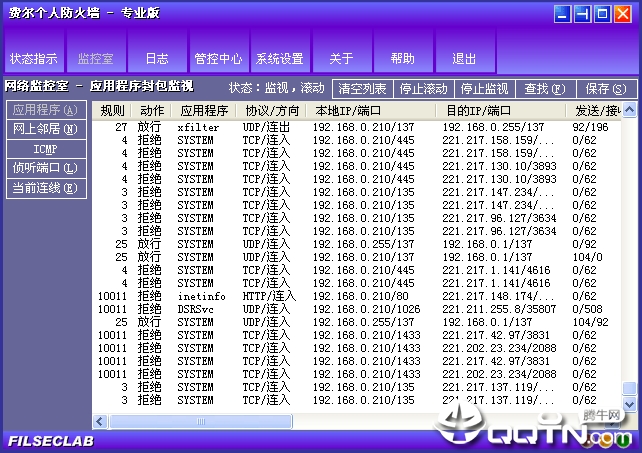Click the 应用程序 column header
This screenshot has width=642, height=453.
click(204, 111)
